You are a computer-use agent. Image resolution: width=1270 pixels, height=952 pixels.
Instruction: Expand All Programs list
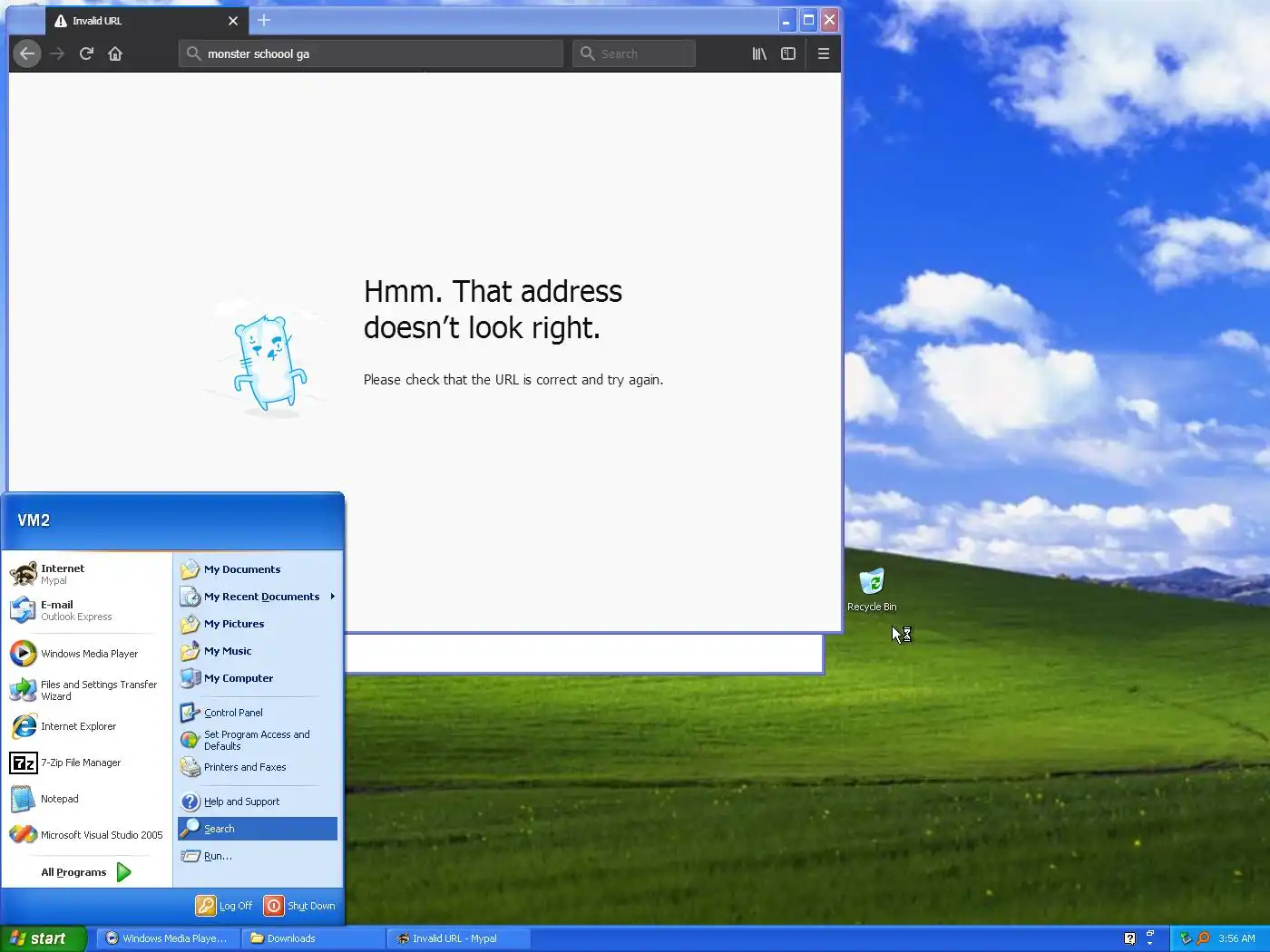point(87,872)
